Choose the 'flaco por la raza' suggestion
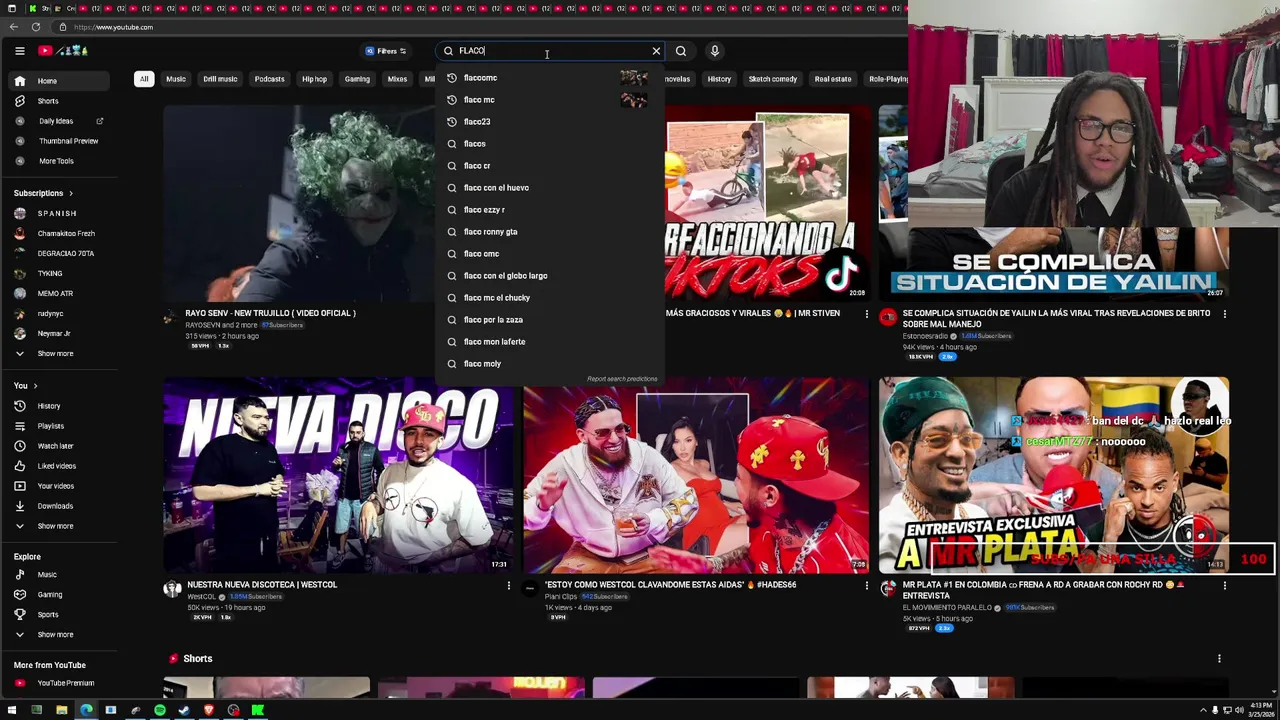 point(548,320)
